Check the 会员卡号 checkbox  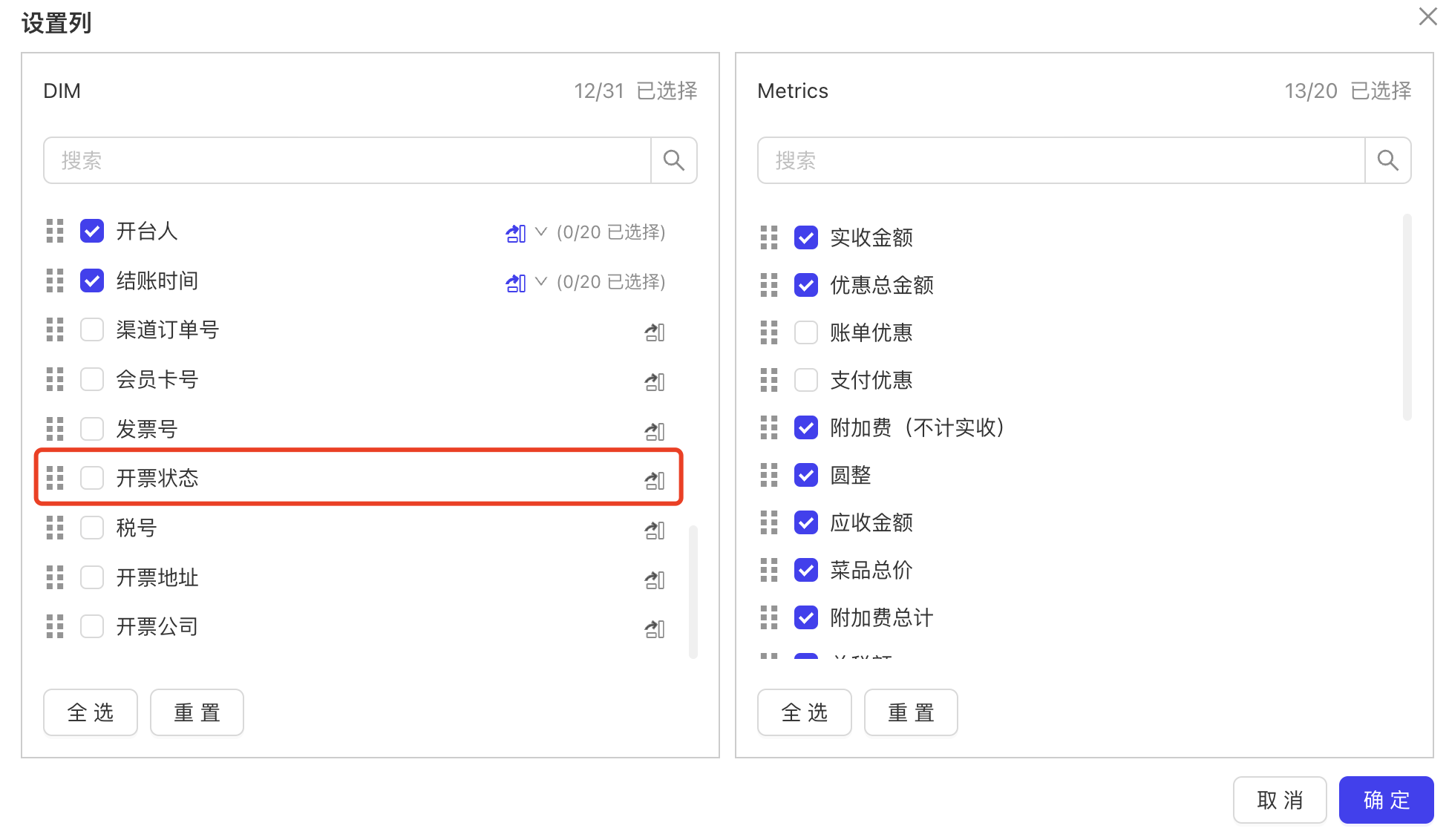pos(92,379)
